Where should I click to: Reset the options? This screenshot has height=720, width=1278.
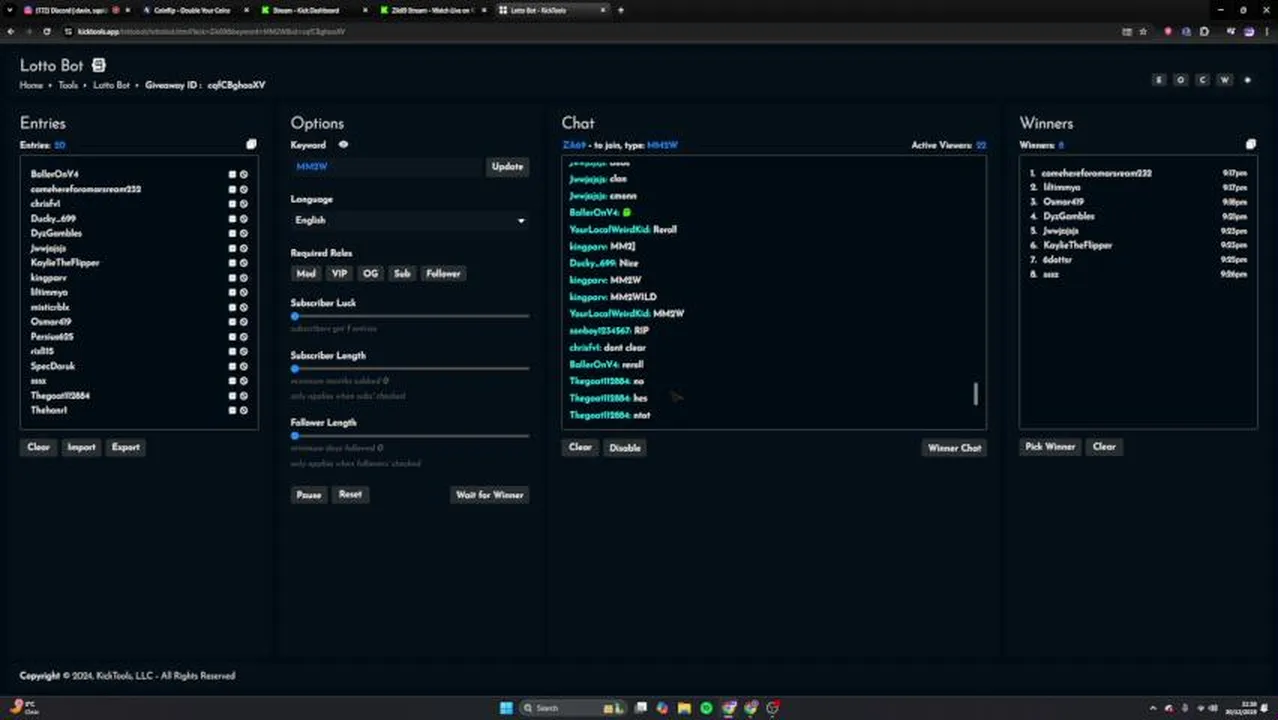click(x=350, y=494)
